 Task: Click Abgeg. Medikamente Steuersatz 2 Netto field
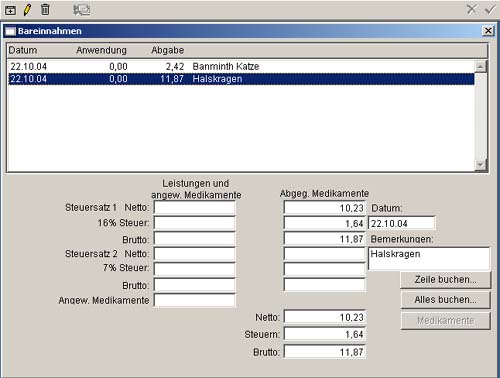click(325, 254)
